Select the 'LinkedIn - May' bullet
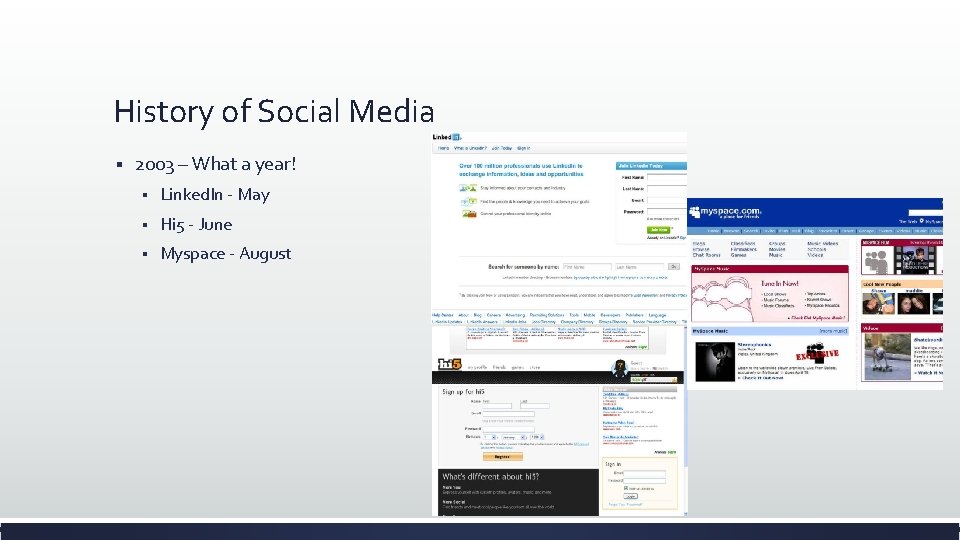This screenshot has width=960, height=540. point(215,195)
